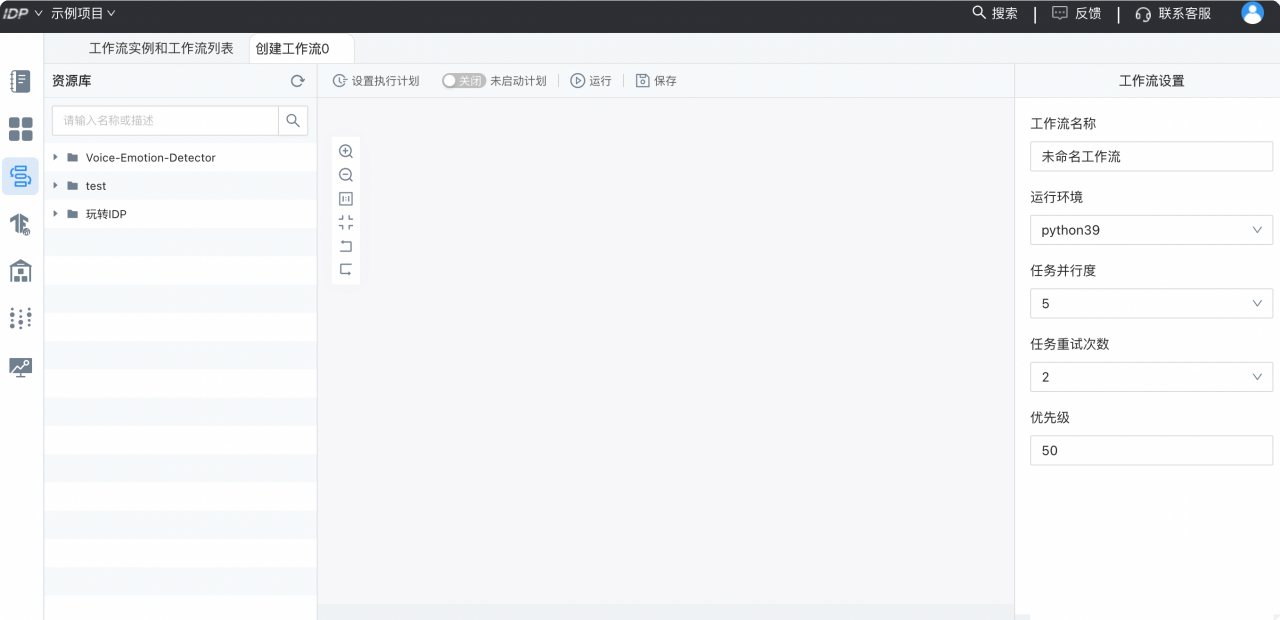
Task: Undo the last canvas action
Action: (346, 246)
